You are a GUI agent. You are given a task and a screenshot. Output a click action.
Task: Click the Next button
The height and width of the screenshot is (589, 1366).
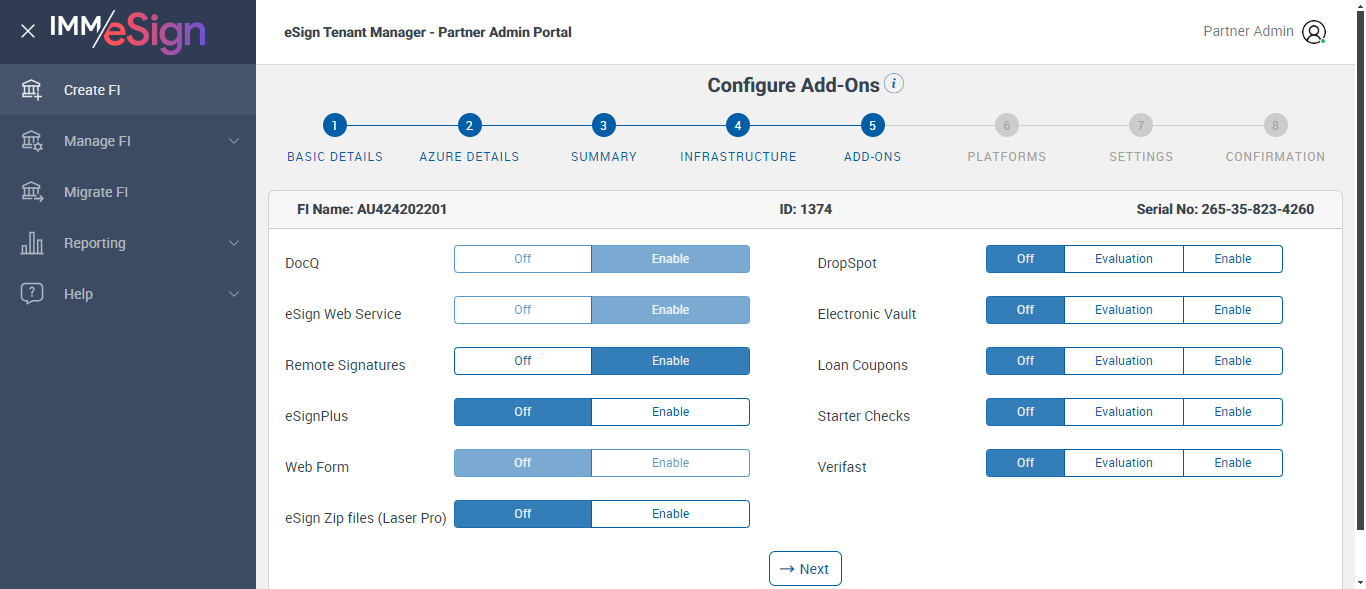[x=805, y=569]
